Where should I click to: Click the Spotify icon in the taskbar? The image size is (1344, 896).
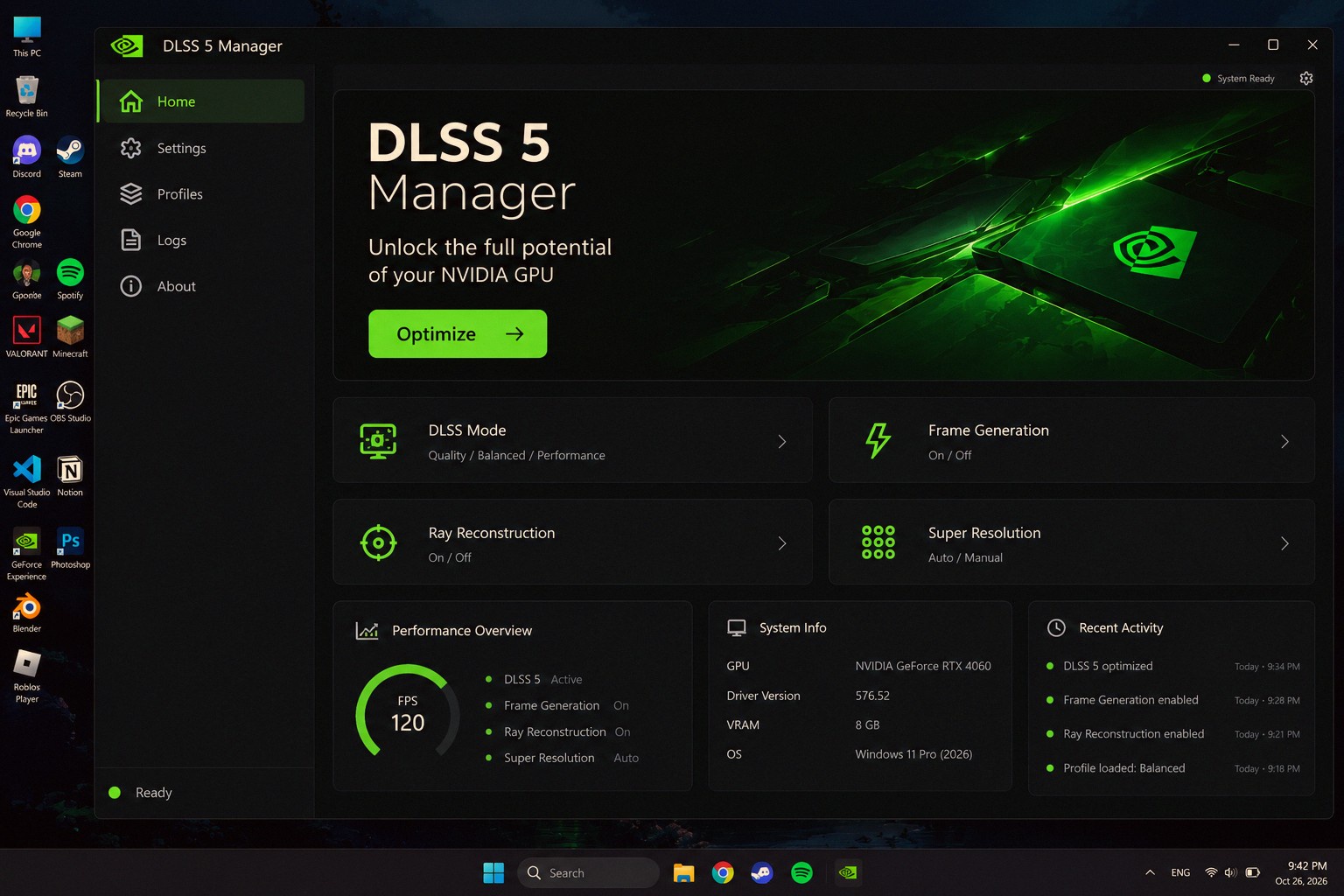[x=801, y=872]
